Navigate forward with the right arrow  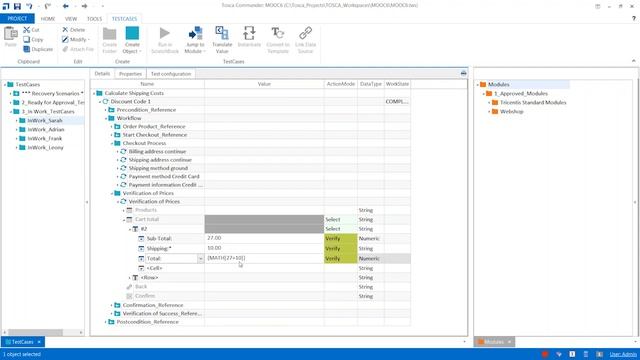84,6
